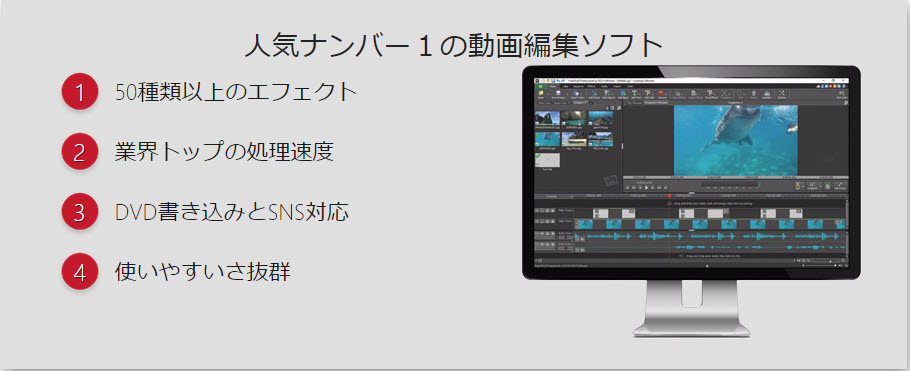Click the Full Screen preview icon
The image size is (910, 371).
point(840,185)
